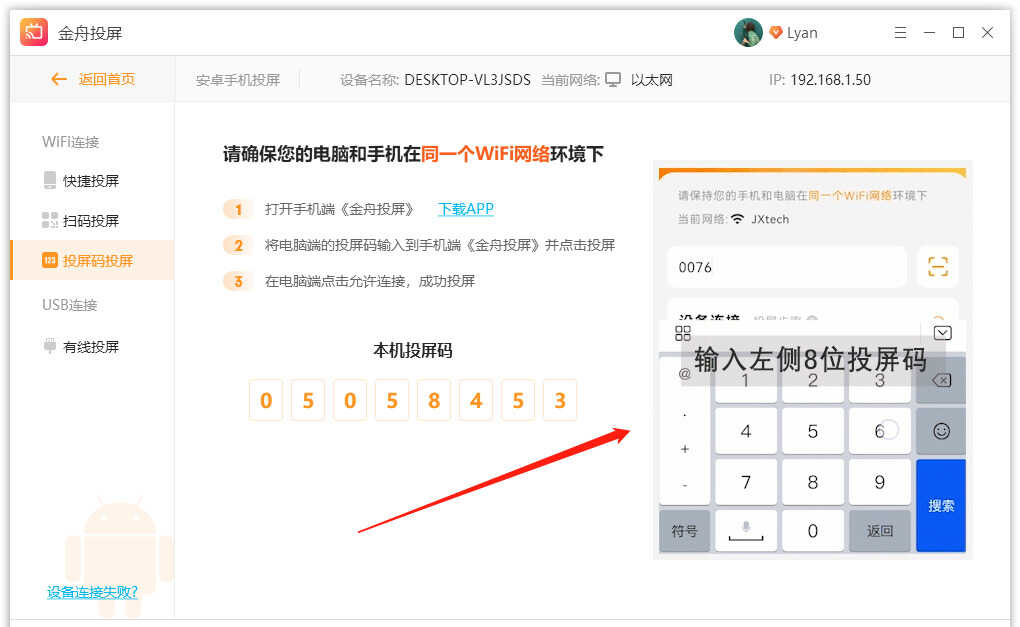The image size is (1020, 627).
Task: Tap keypad number 5
Action: pyautogui.click(x=812, y=431)
